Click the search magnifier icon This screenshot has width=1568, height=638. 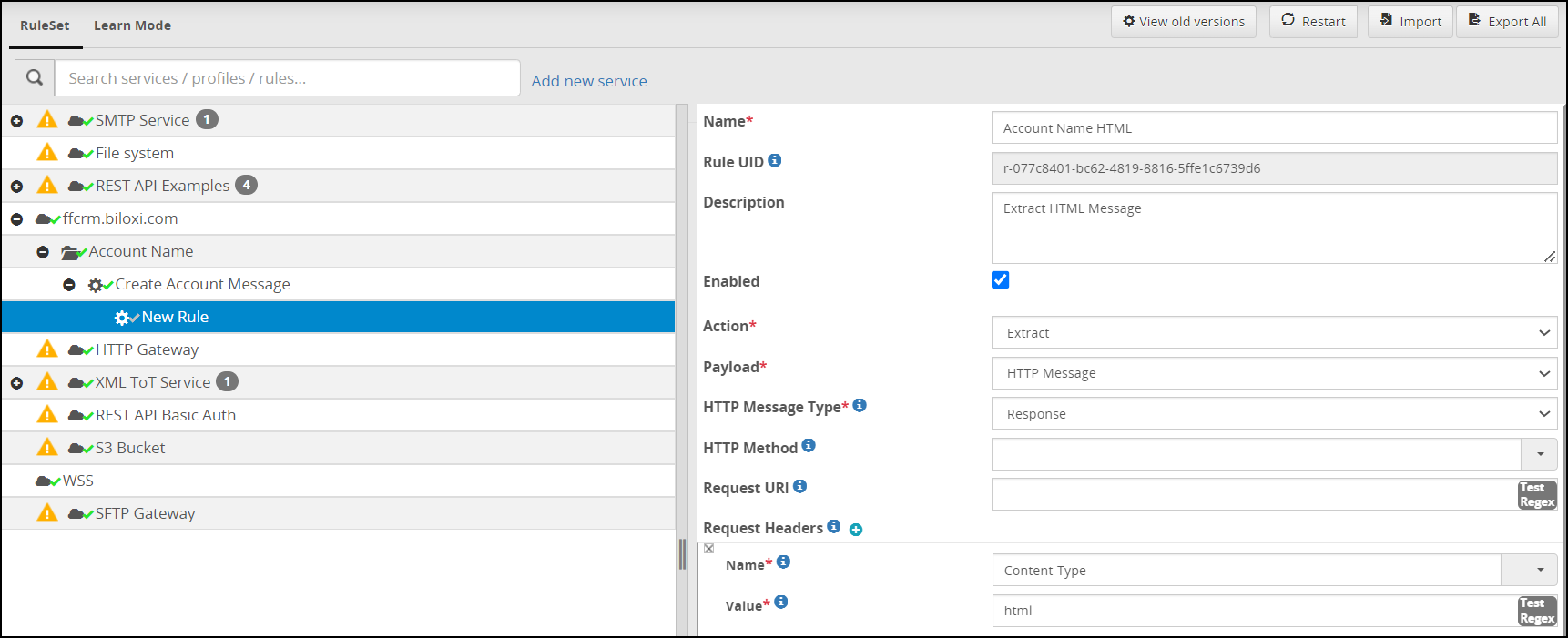35,78
